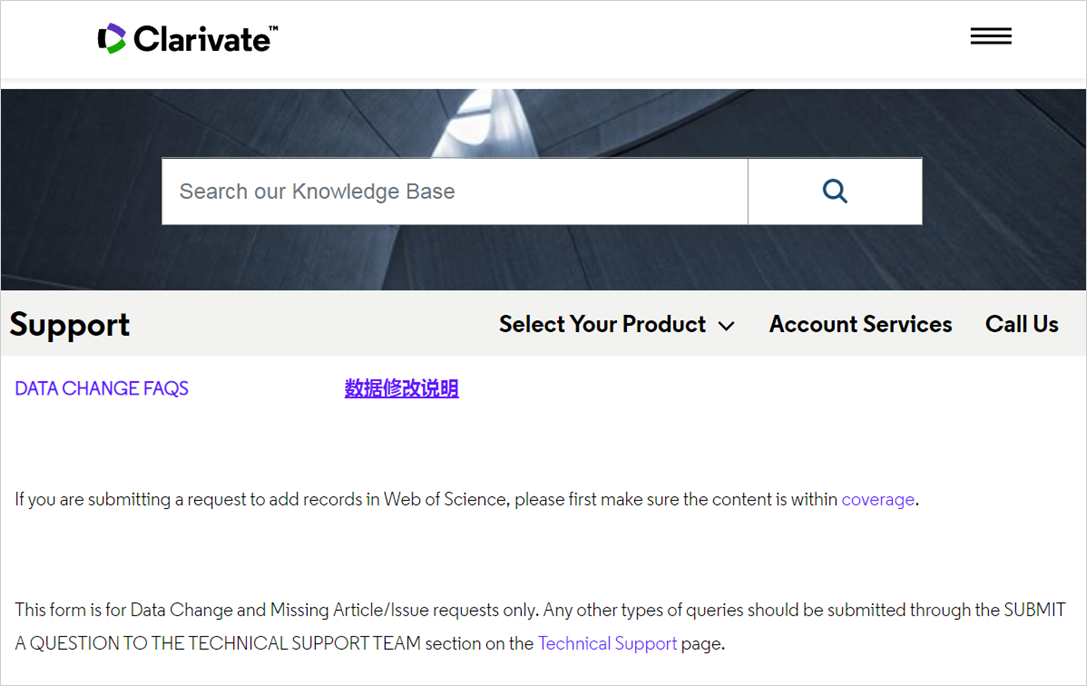The height and width of the screenshot is (686, 1087).
Task: Open the Select Your Product dropdown
Action: 602,325
